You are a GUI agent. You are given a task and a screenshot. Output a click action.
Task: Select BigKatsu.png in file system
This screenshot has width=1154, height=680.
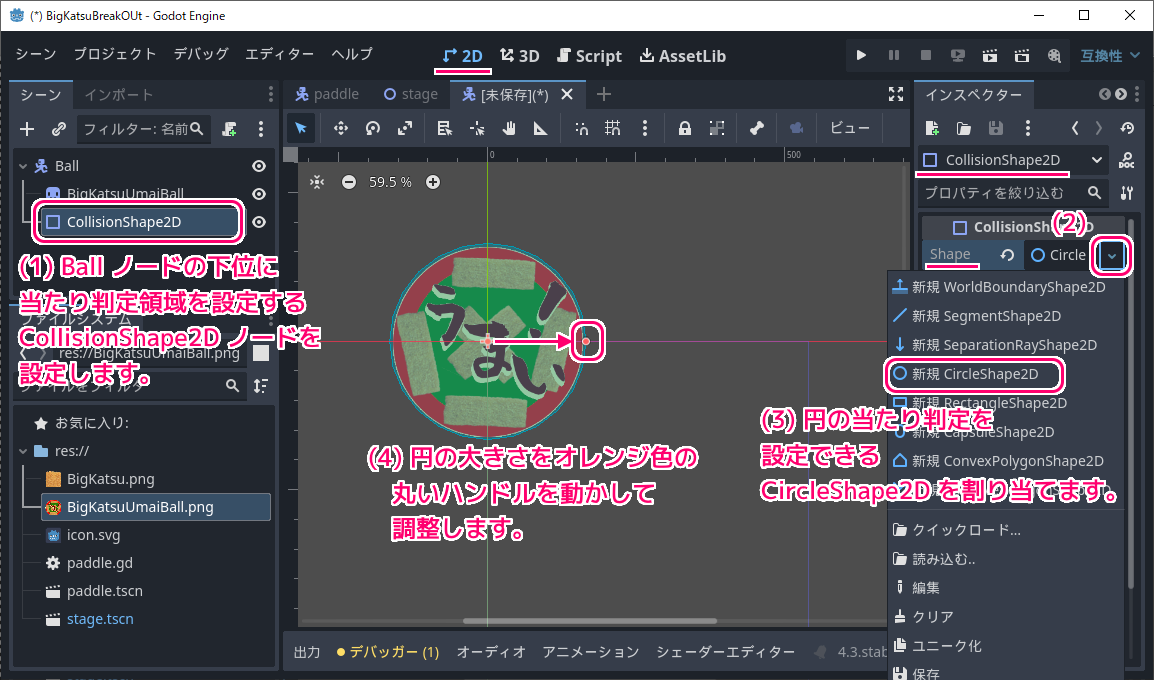click(110, 479)
